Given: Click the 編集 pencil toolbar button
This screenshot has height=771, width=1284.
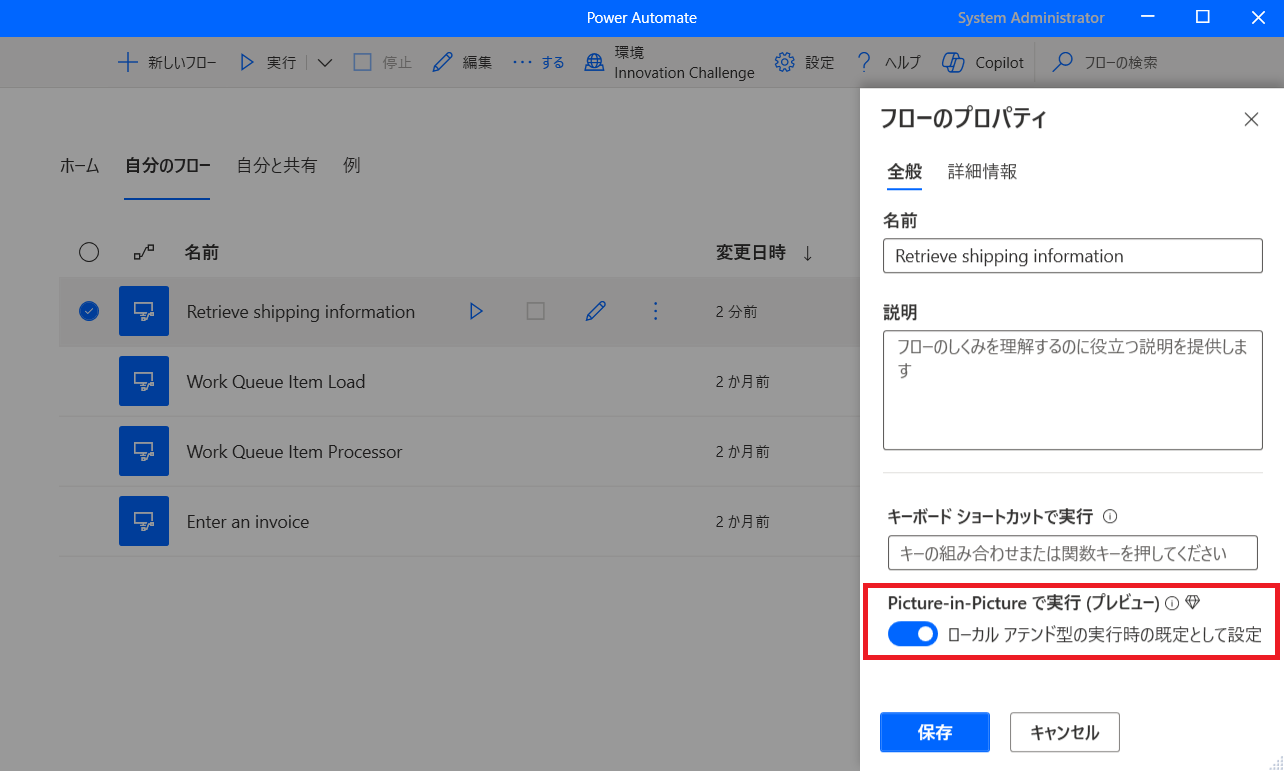Looking at the screenshot, I should [x=462, y=62].
